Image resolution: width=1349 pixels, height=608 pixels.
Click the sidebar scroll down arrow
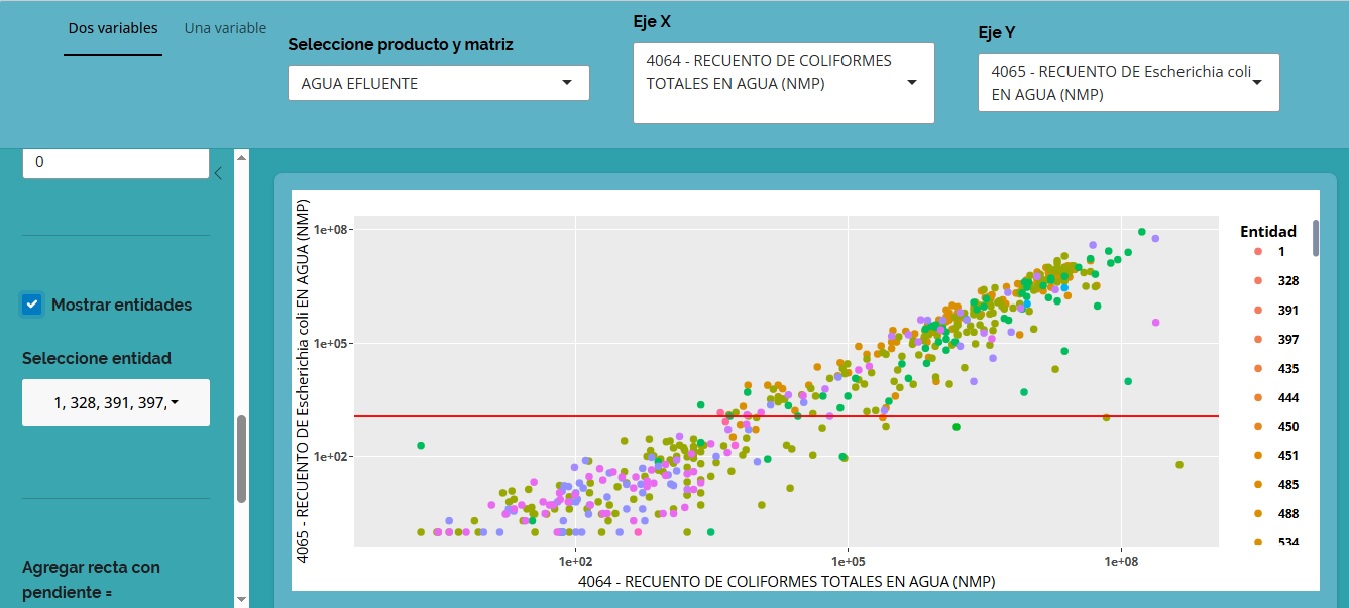coord(240,598)
